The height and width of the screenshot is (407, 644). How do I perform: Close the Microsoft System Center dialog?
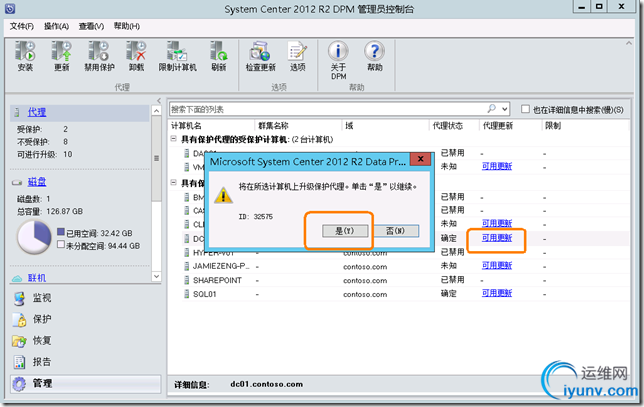pos(421,159)
